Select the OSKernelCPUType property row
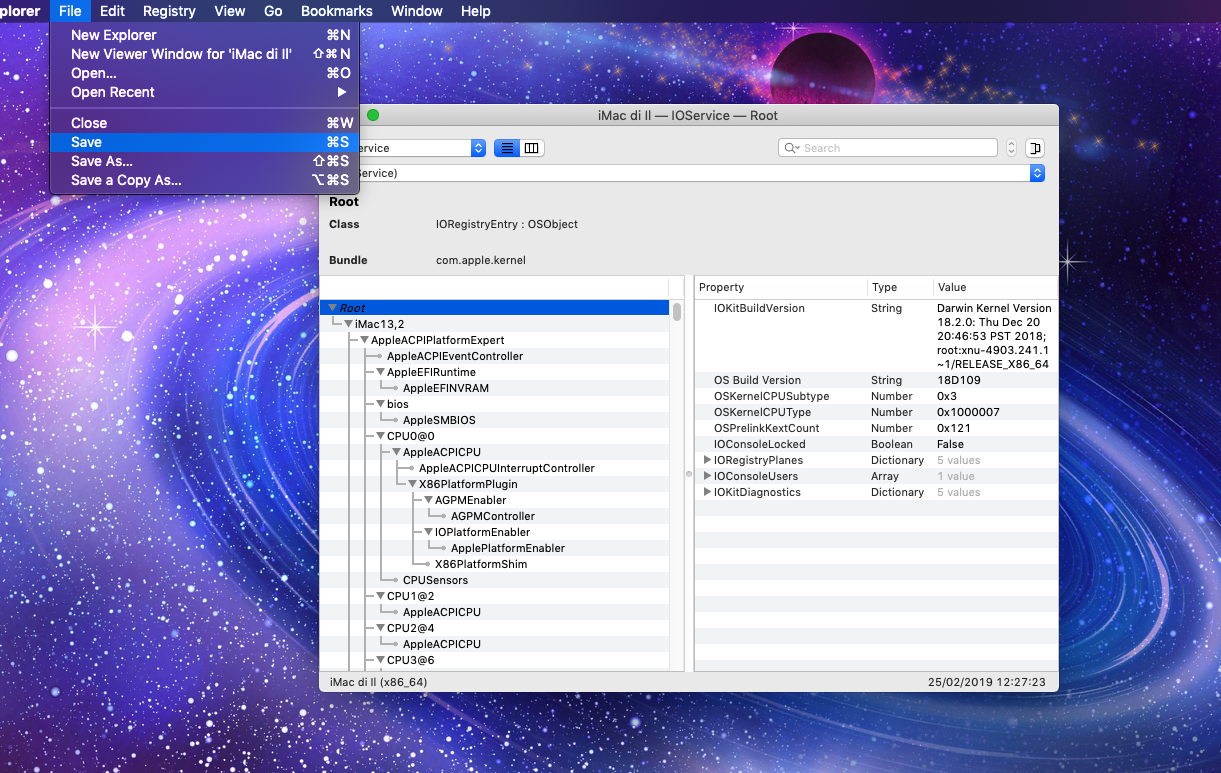The image size is (1221, 773). [x=876, y=412]
